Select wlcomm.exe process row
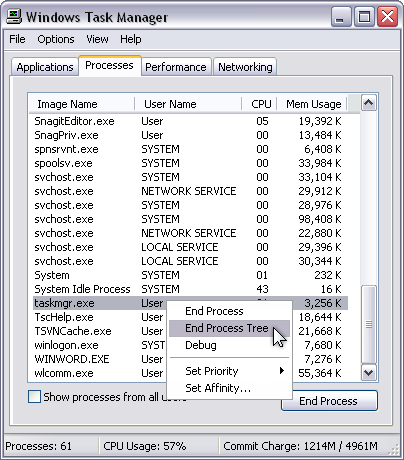Image resolution: width=404 pixels, height=460 pixels. (100, 373)
